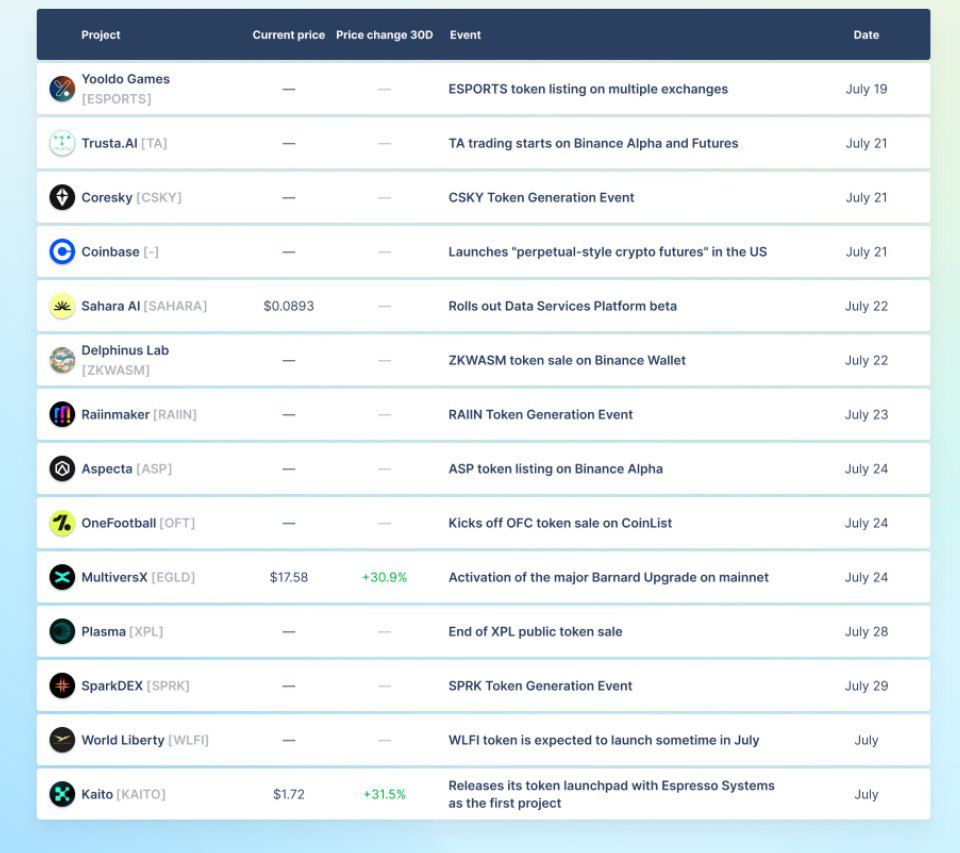Click the MultiversX logo icon
960x853 pixels.
point(62,577)
